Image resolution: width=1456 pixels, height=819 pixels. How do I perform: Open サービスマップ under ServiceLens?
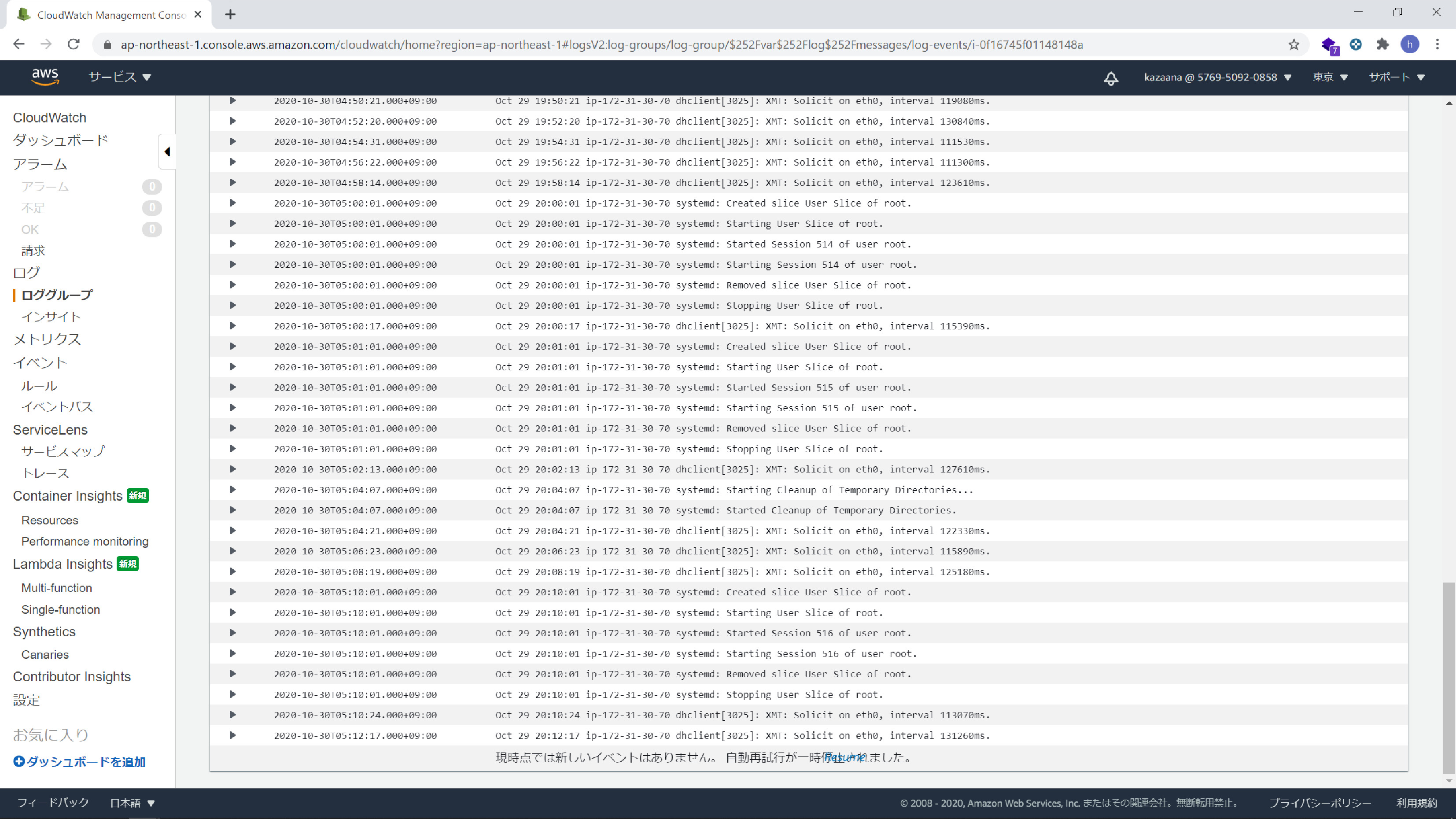pyautogui.click(x=63, y=451)
